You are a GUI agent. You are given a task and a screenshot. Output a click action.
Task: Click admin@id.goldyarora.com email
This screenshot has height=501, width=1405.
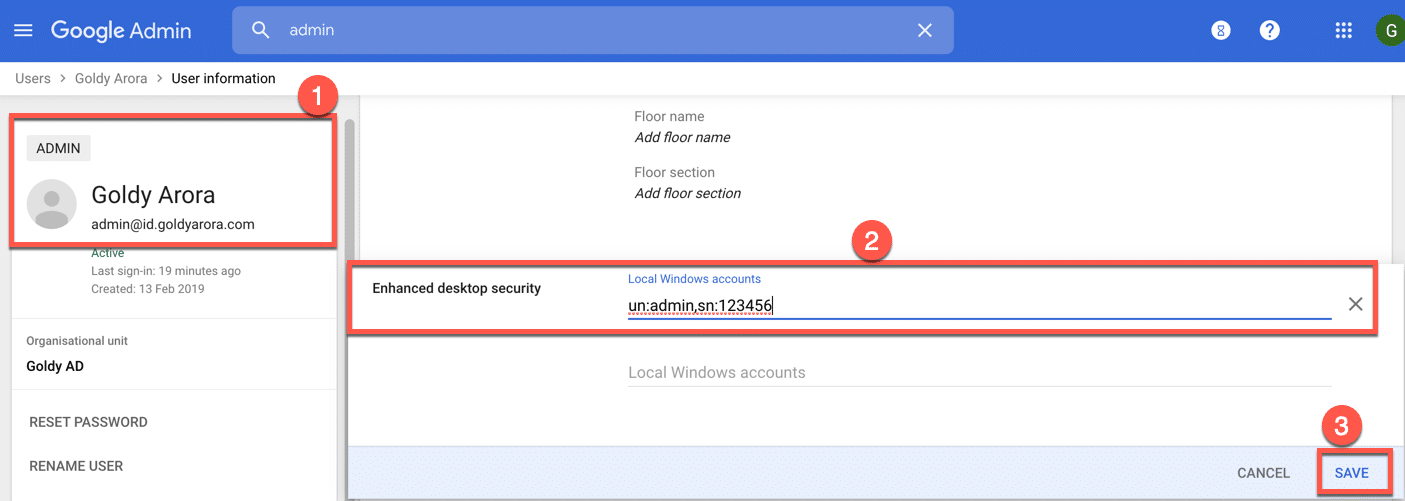click(x=173, y=224)
